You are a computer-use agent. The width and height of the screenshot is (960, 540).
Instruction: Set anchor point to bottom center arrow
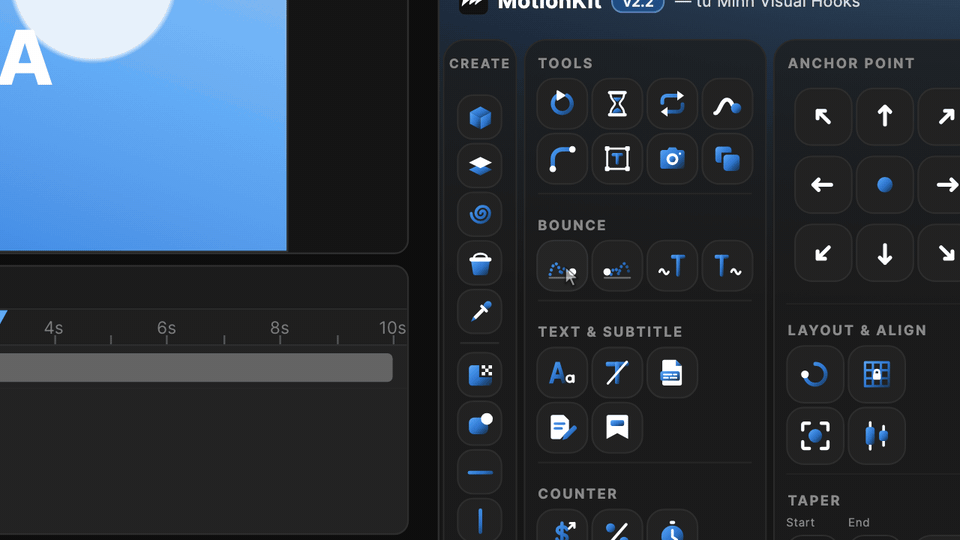pyautogui.click(x=885, y=252)
